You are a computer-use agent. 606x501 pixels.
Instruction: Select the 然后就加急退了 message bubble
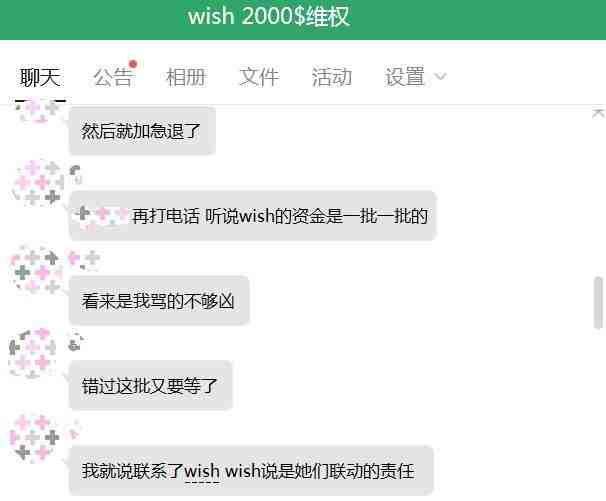click(142, 131)
